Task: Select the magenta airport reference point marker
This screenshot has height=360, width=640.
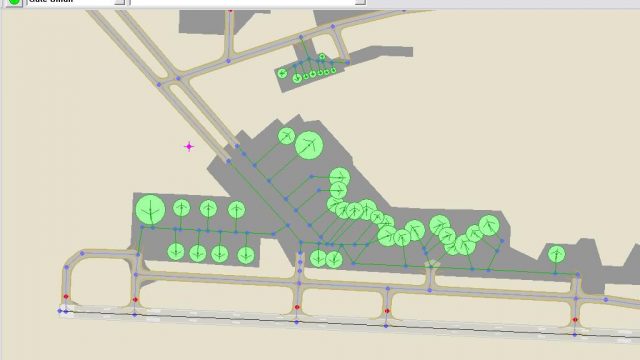Action: click(189, 147)
